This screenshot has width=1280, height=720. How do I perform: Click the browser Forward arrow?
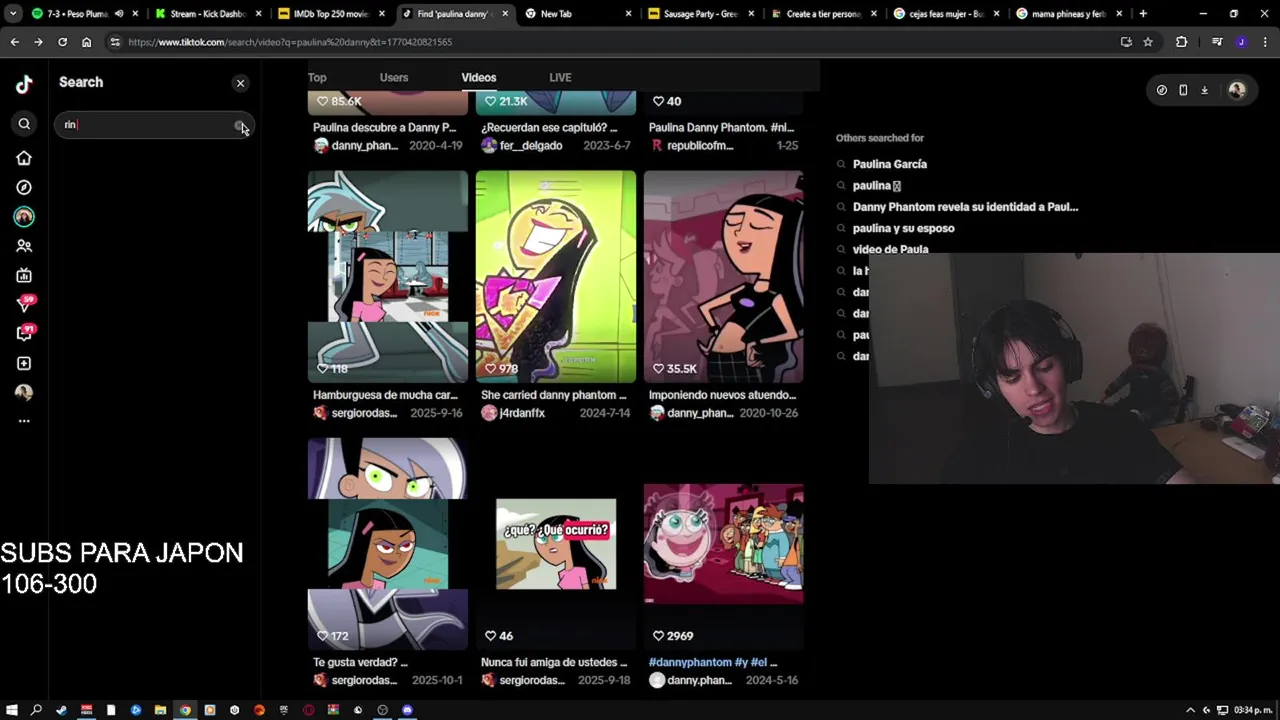pos(38,42)
